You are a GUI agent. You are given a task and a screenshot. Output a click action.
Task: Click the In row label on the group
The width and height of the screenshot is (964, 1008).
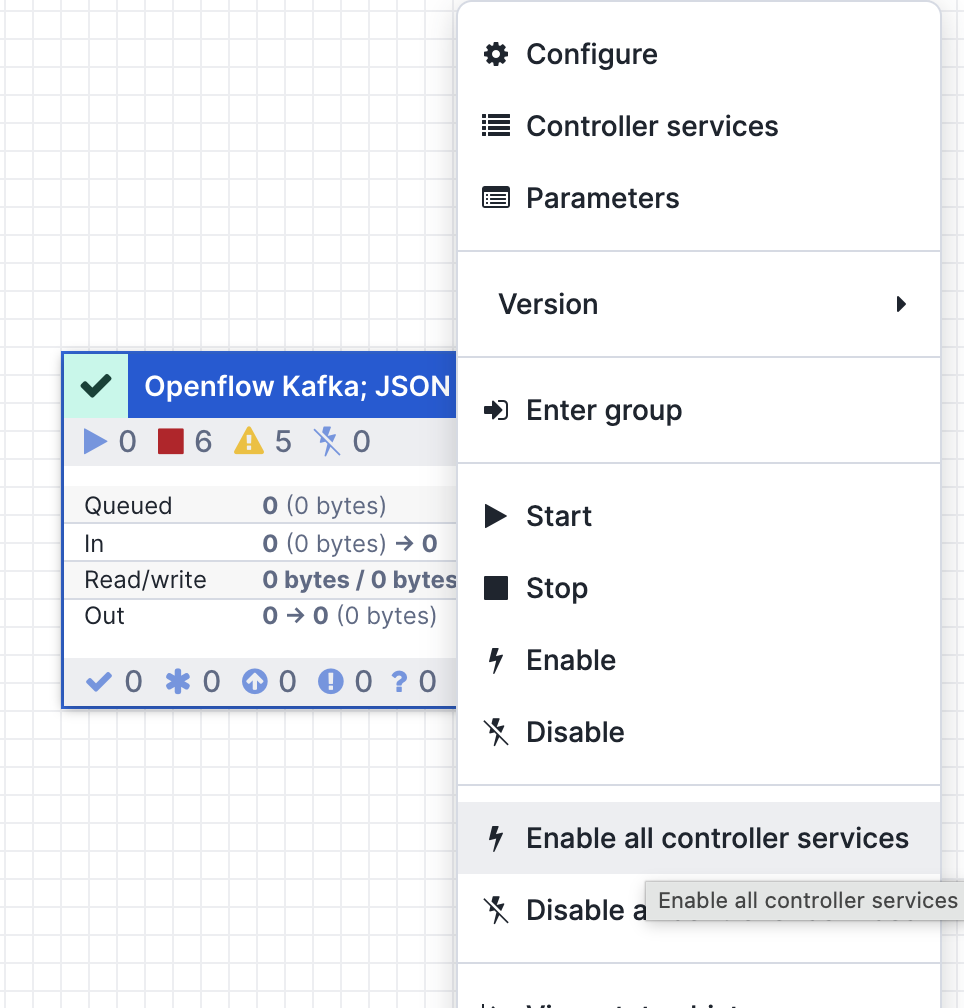(94, 544)
